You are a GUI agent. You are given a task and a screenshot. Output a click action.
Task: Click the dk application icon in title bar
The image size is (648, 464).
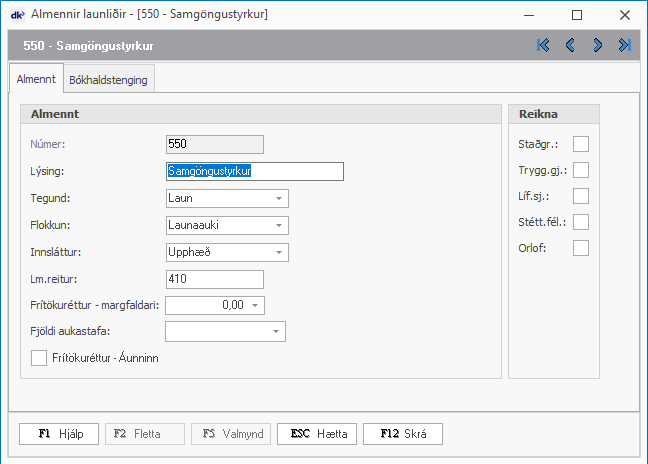point(16,15)
